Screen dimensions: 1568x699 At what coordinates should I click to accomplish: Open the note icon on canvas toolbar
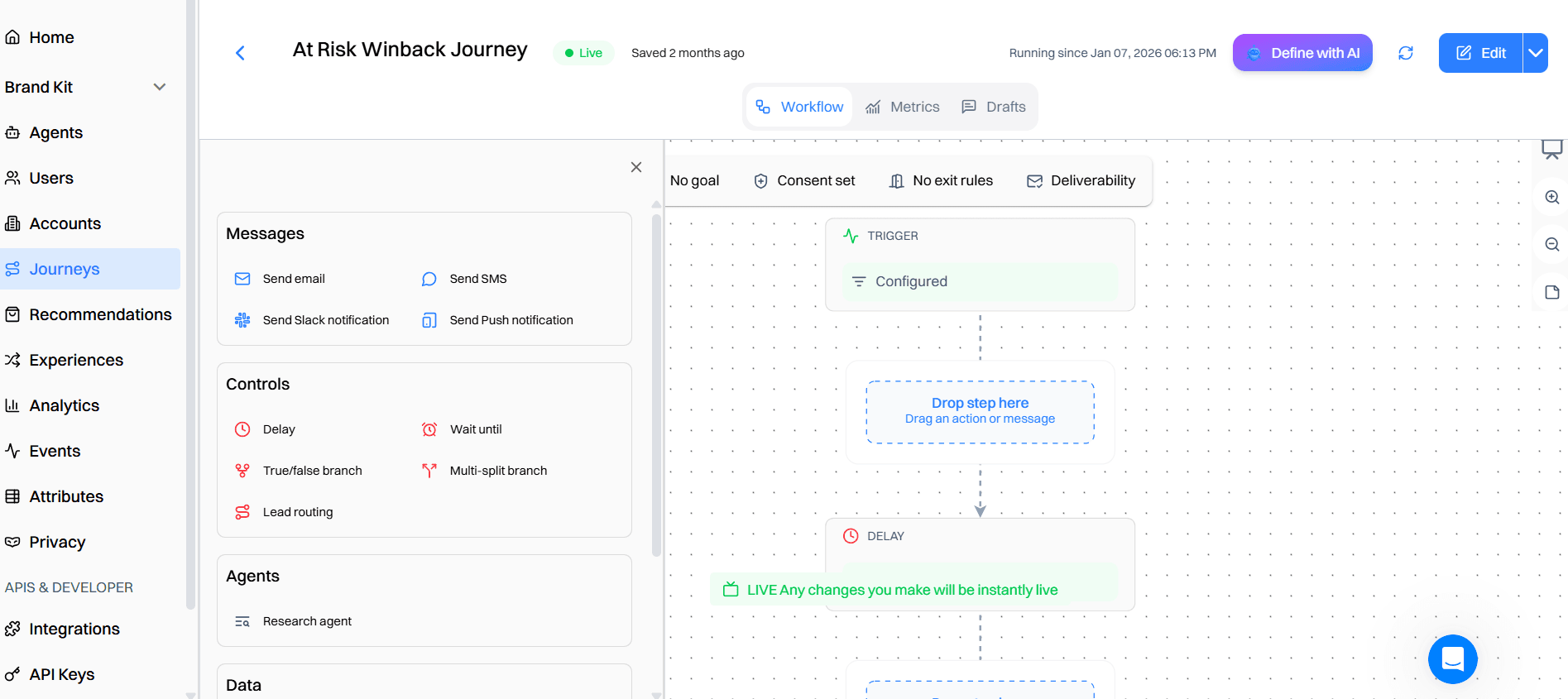coord(1551,292)
